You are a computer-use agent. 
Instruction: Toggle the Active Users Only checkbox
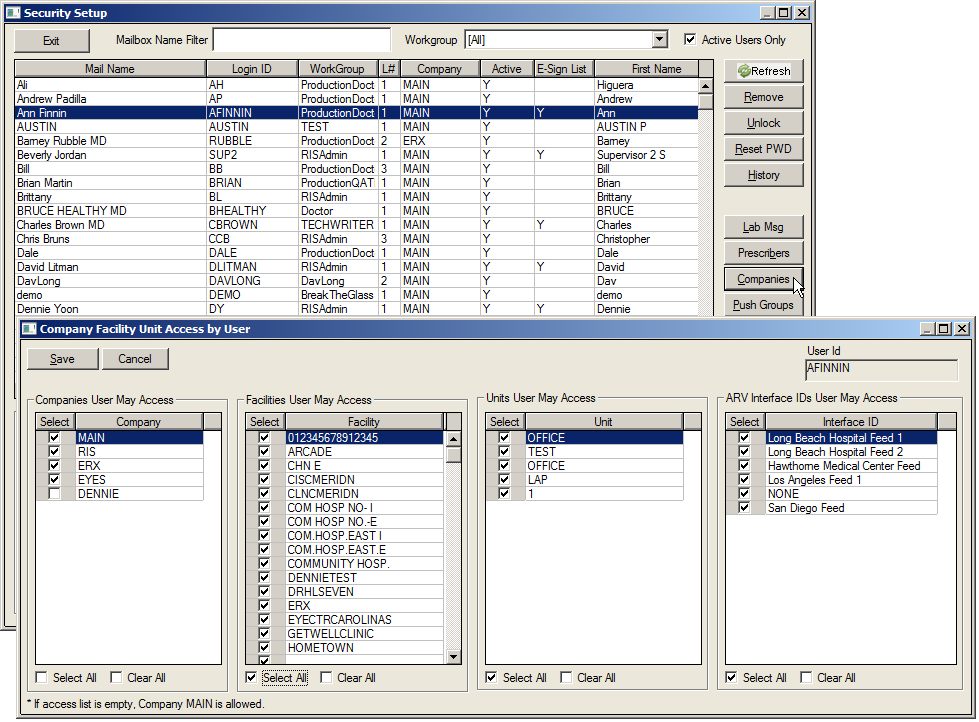point(690,40)
